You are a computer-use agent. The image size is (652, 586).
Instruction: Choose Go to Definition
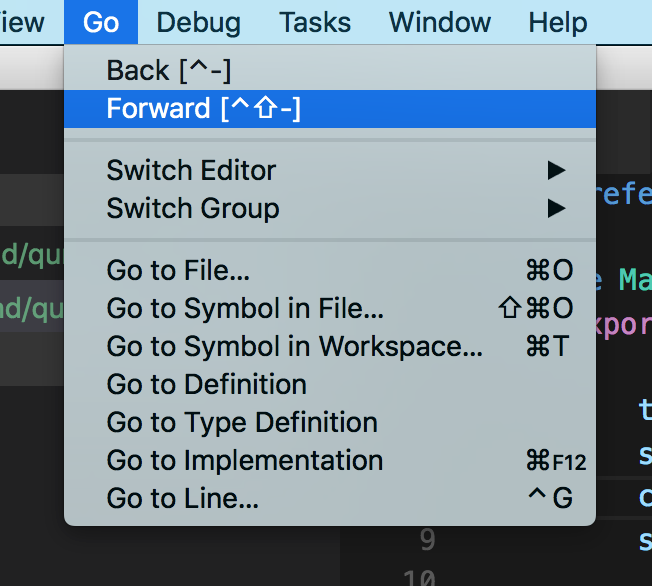[x=206, y=384]
